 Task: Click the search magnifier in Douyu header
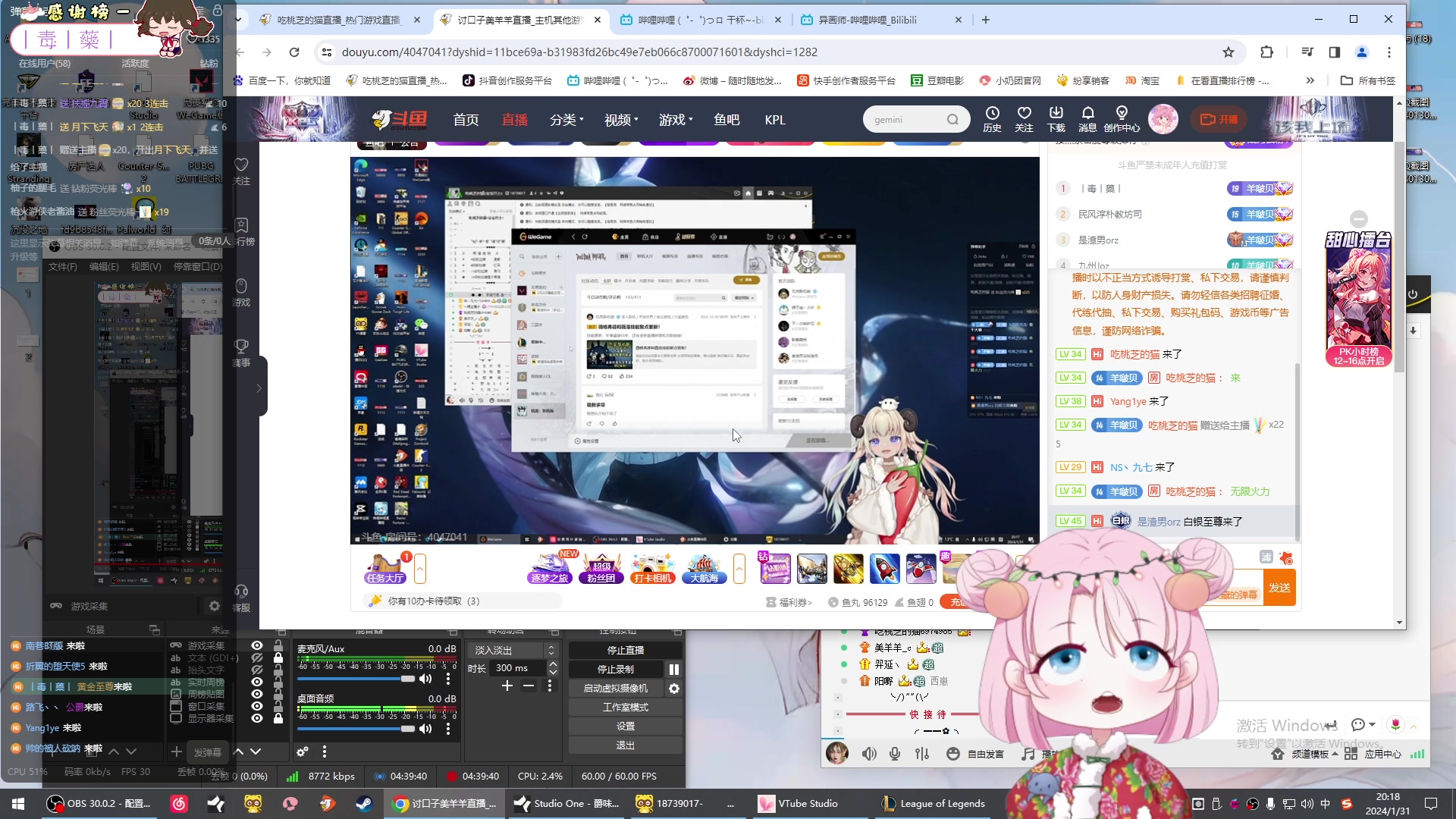[x=952, y=120]
